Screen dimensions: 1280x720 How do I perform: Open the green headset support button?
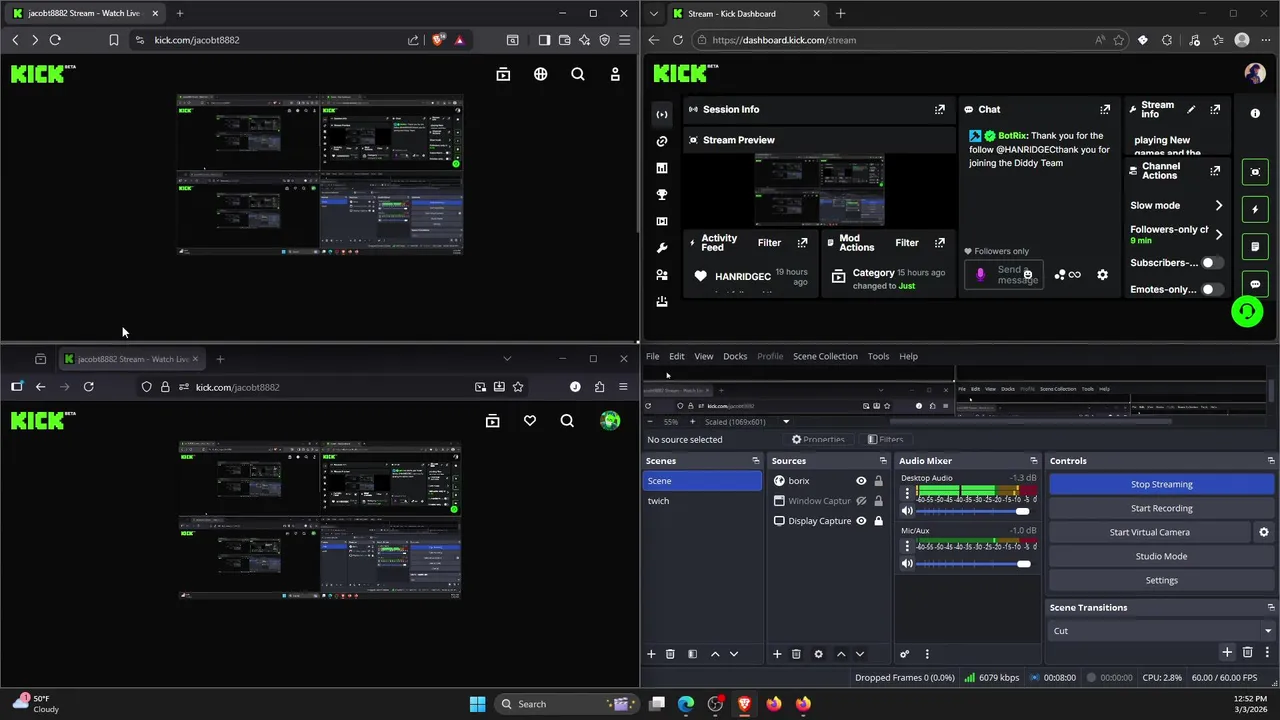point(1247,312)
